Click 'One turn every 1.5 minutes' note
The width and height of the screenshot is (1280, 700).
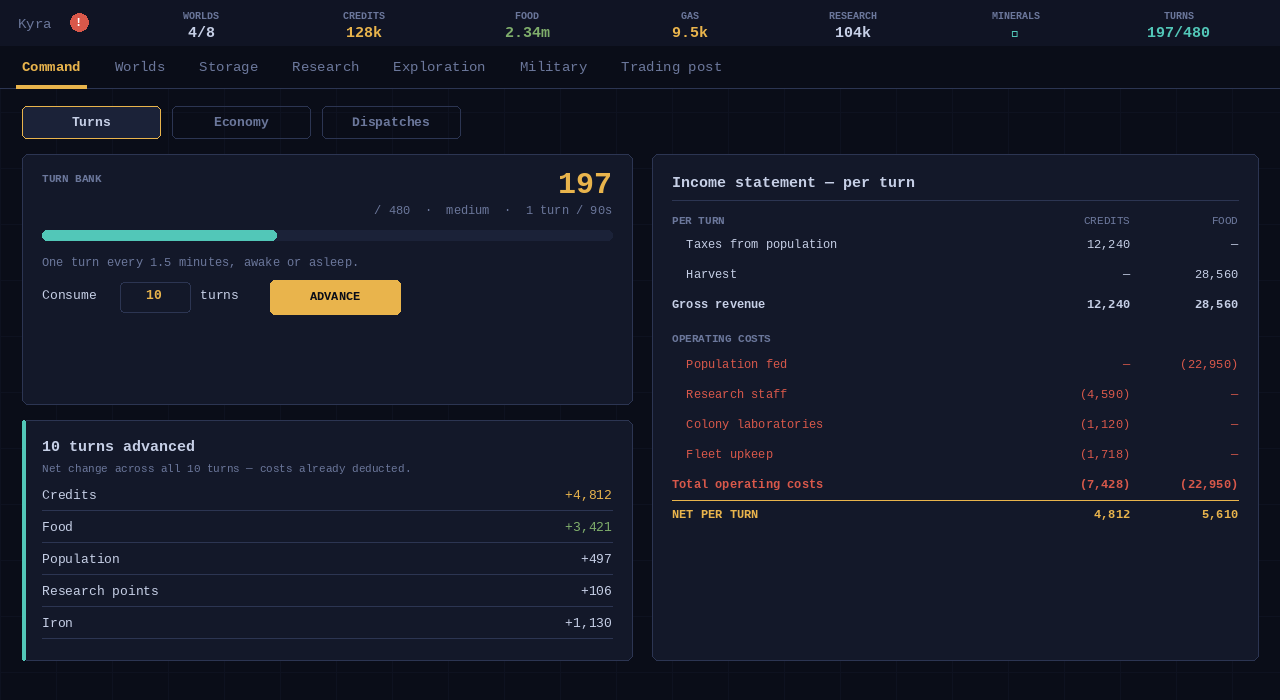tap(200, 263)
